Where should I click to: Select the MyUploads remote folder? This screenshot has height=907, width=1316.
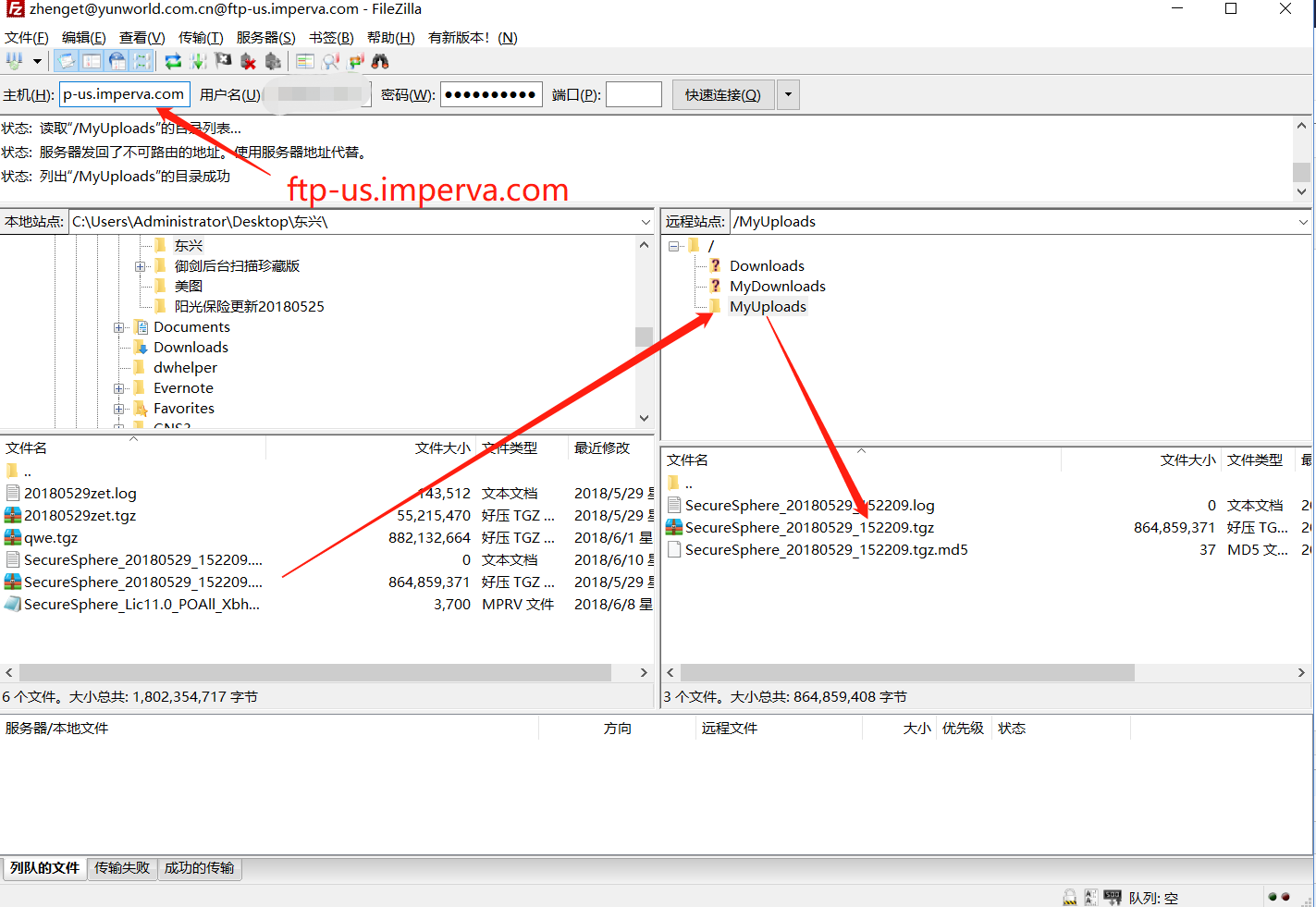point(768,307)
